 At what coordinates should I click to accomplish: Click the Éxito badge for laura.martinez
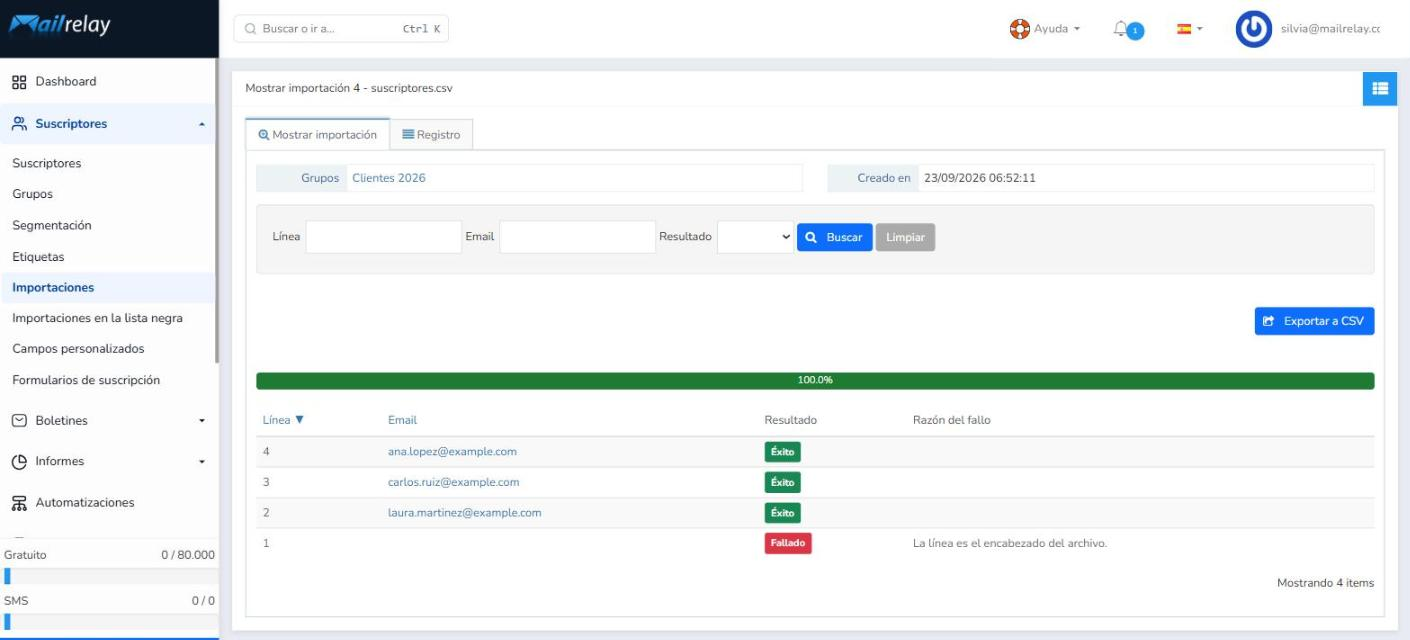pyautogui.click(x=783, y=513)
